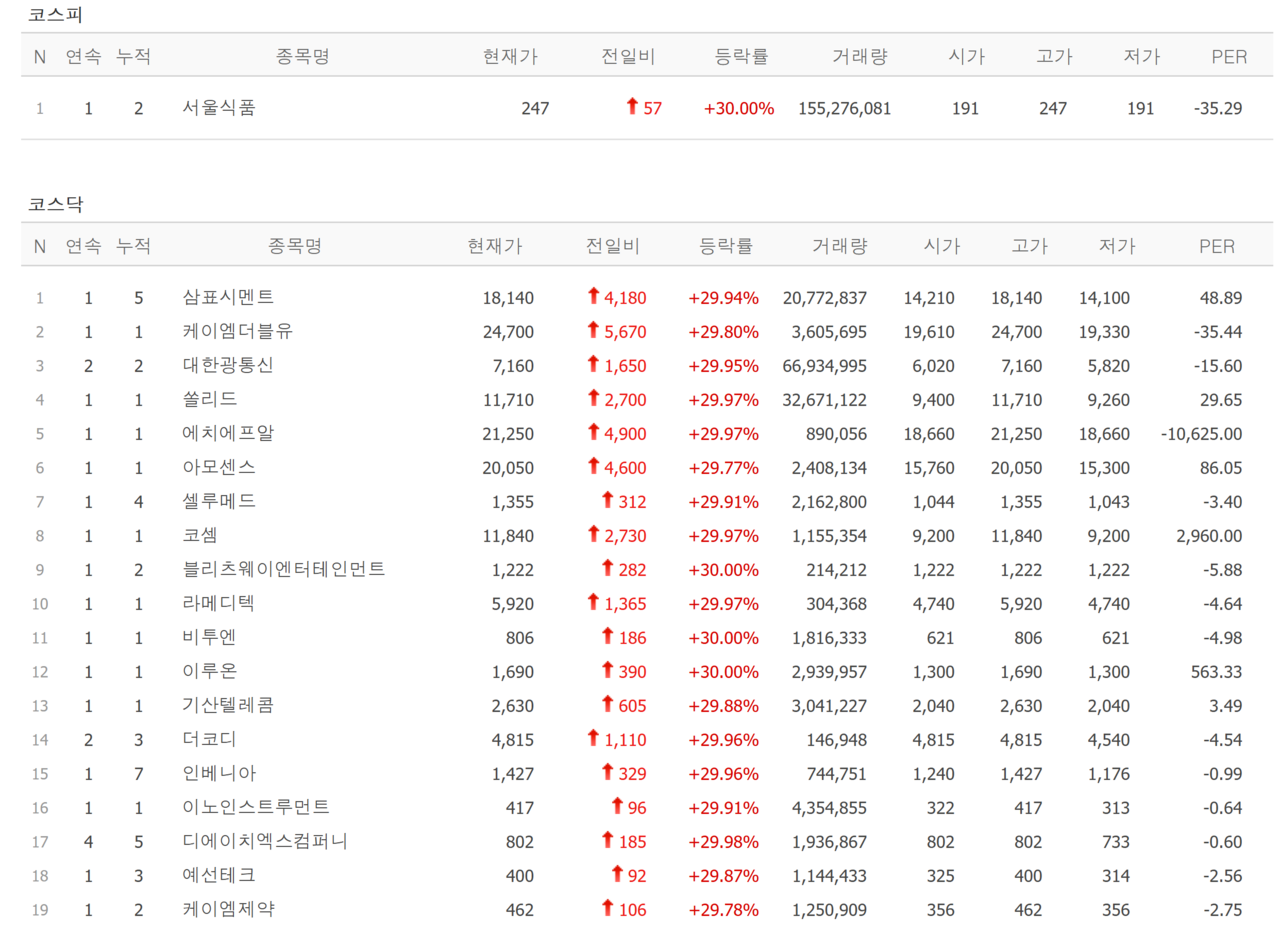Open the 대한광통신 stock link

tap(228, 365)
